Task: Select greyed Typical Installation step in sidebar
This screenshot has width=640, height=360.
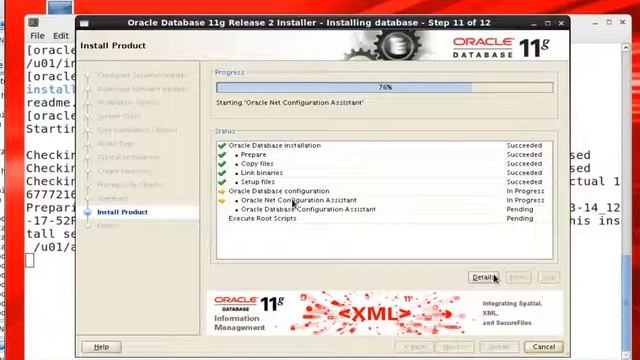Action: point(128,157)
